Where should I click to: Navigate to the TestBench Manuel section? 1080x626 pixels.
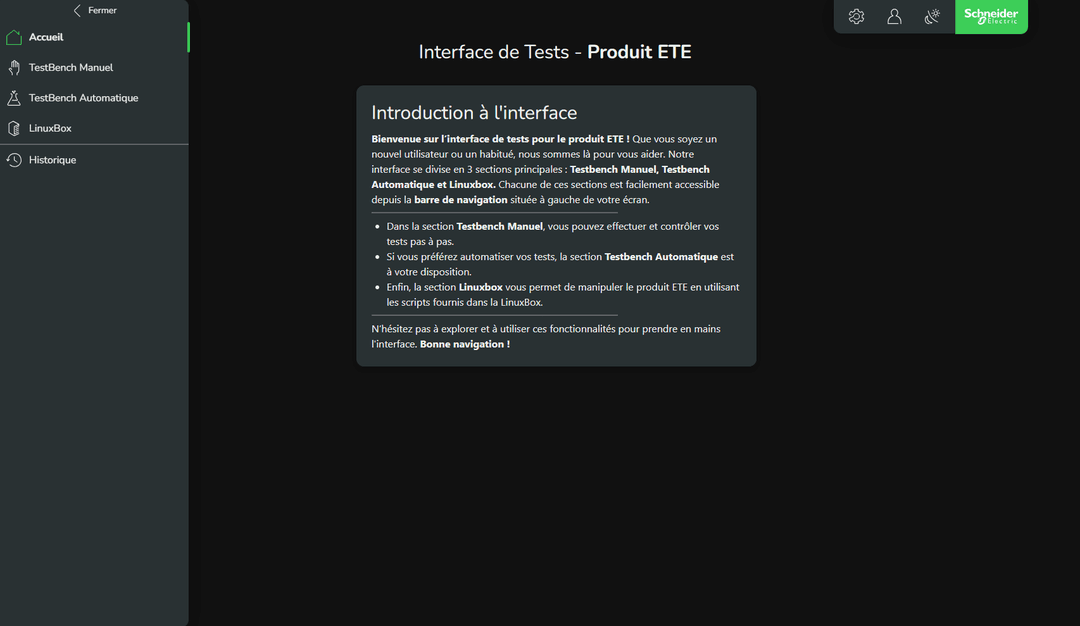point(70,67)
